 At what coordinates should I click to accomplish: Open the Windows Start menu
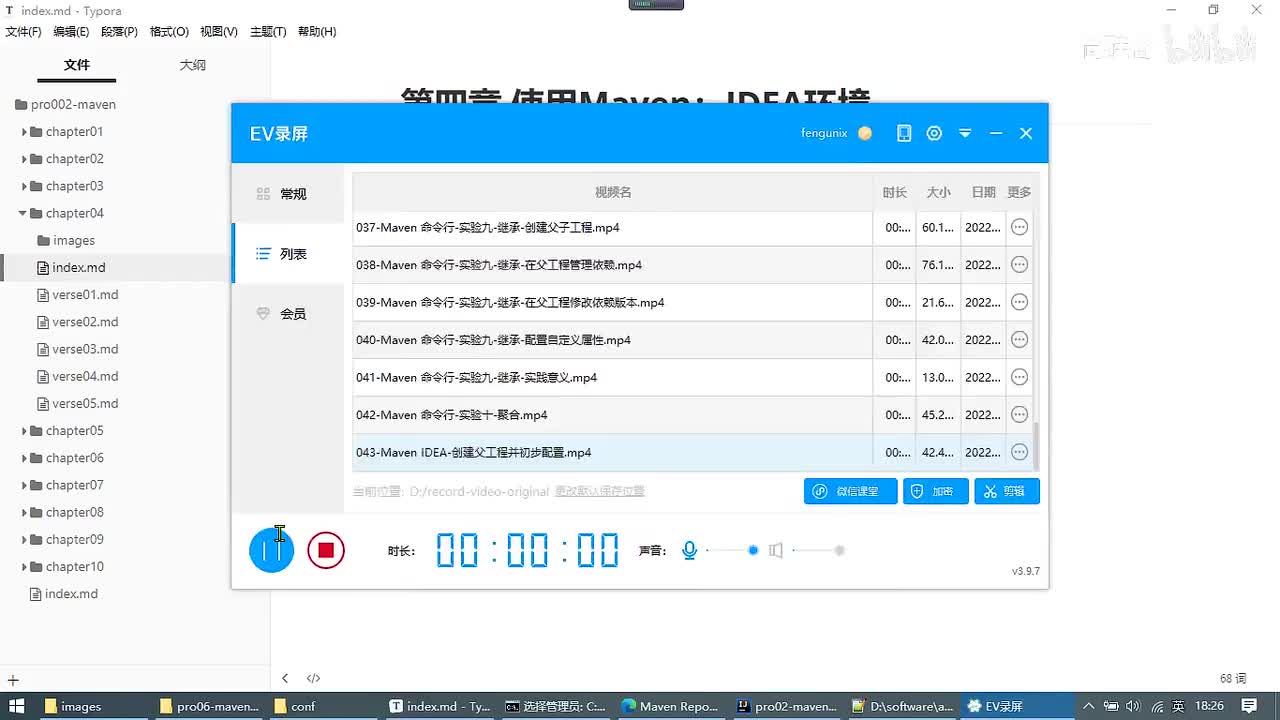(17, 706)
